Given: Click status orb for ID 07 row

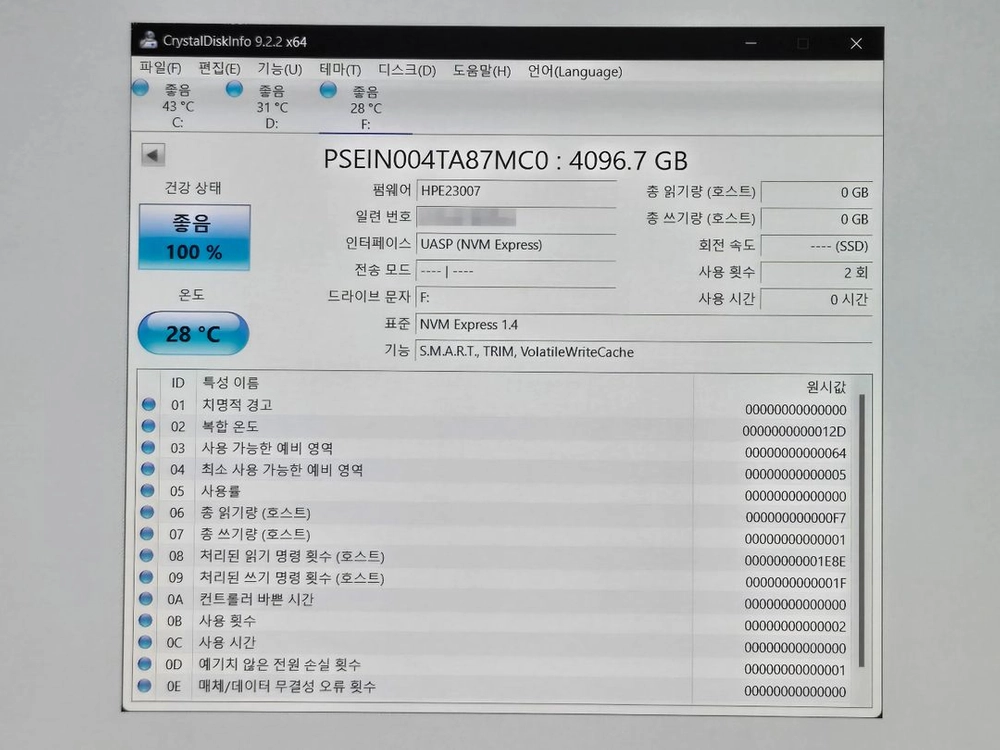Looking at the screenshot, I should [147, 533].
